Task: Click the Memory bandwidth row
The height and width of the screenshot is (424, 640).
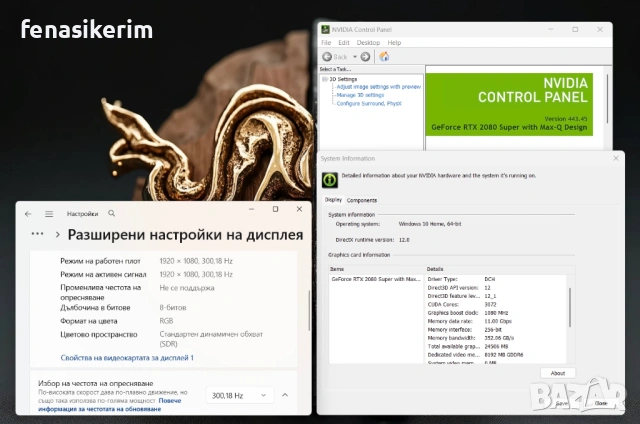Action: (x=496, y=338)
